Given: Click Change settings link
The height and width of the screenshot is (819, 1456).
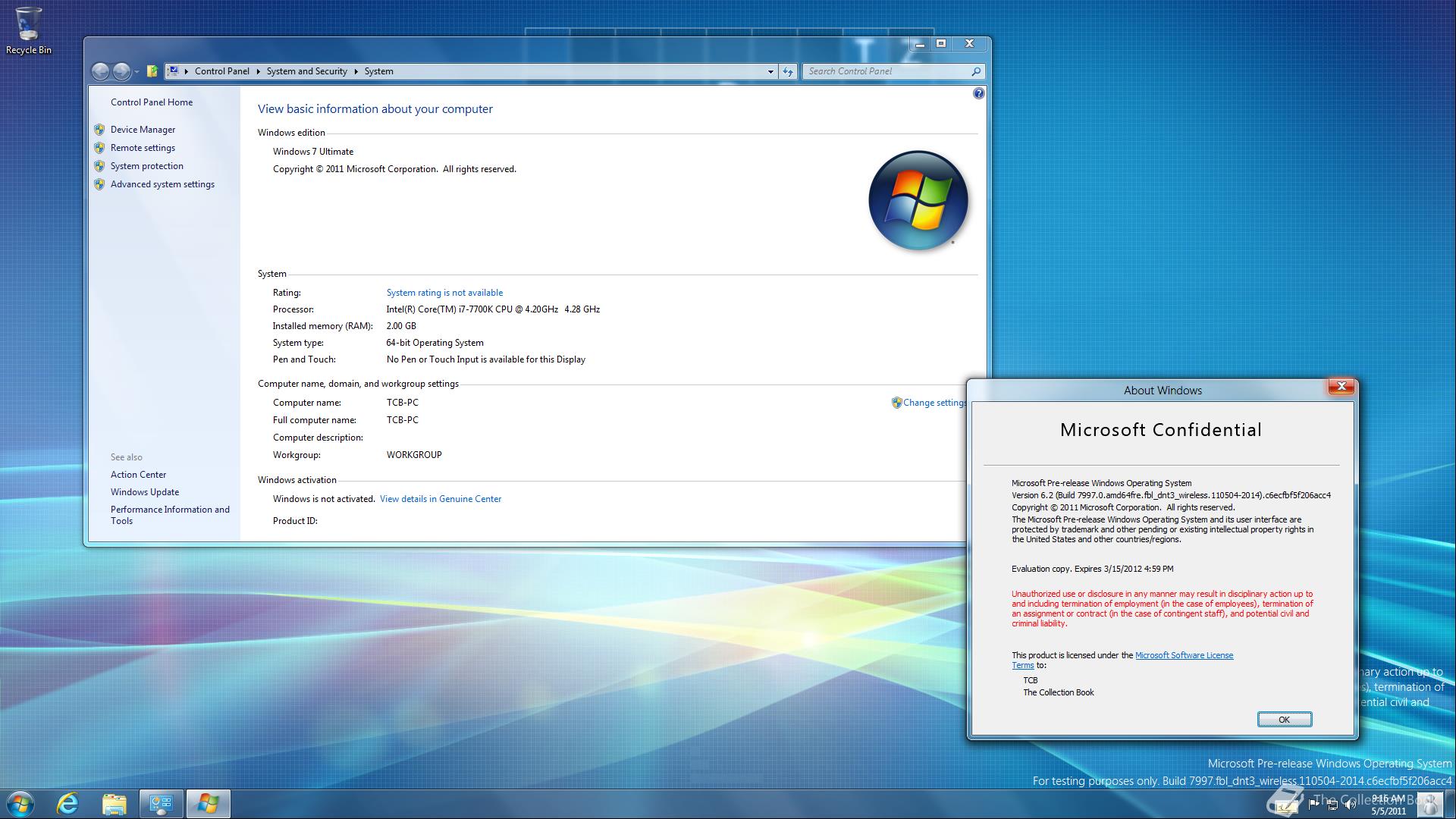Looking at the screenshot, I should coord(934,403).
